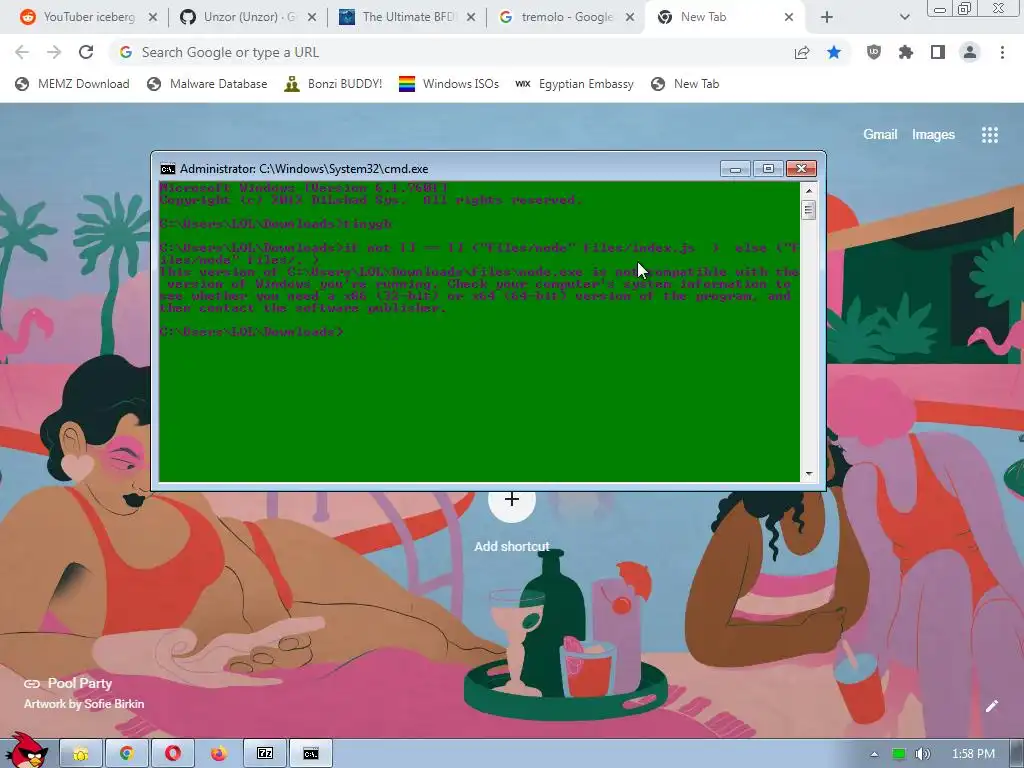
Task: Close the cmd.exe window
Action: pos(801,169)
